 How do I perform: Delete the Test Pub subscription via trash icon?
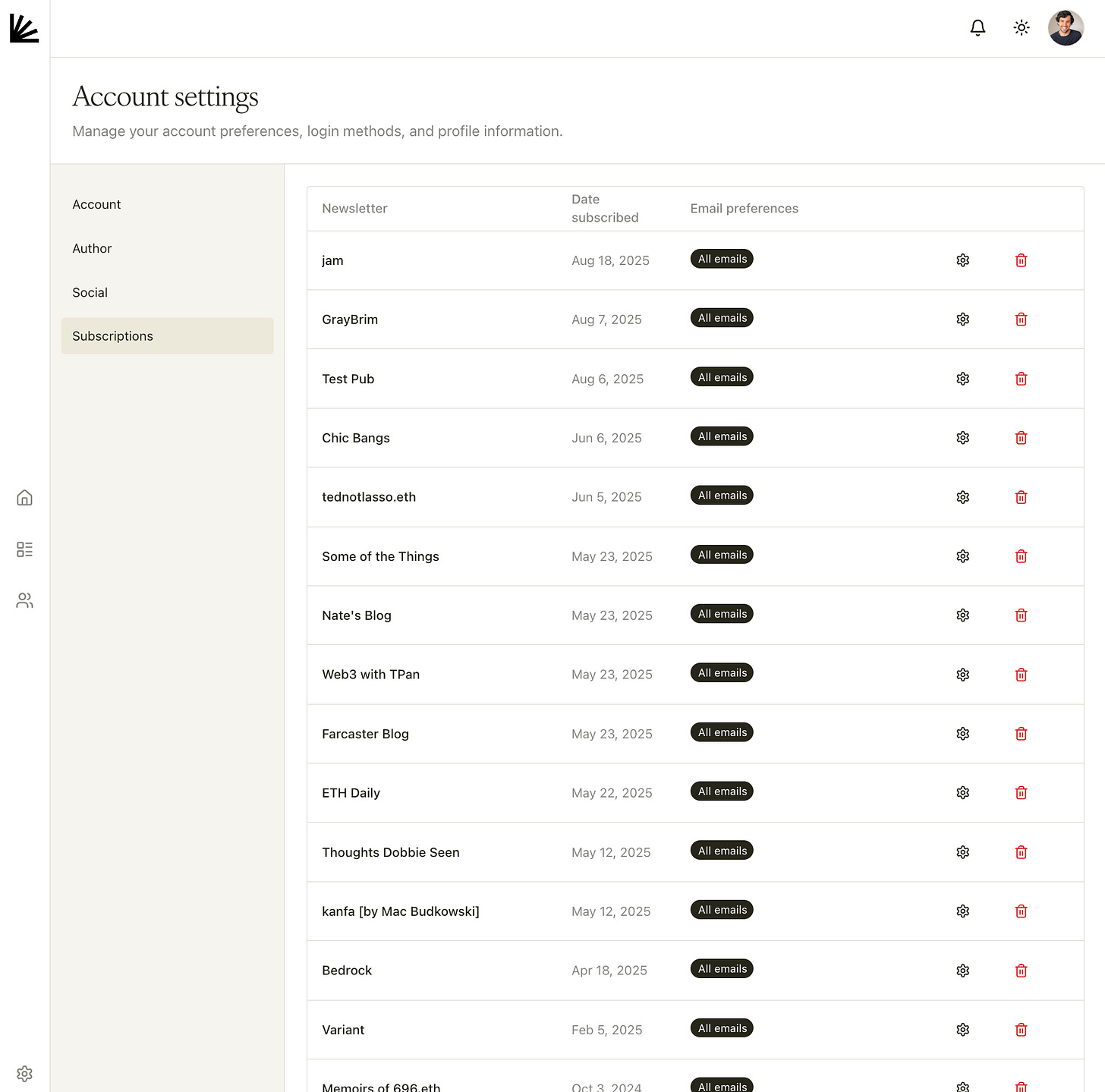tap(1021, 378)
